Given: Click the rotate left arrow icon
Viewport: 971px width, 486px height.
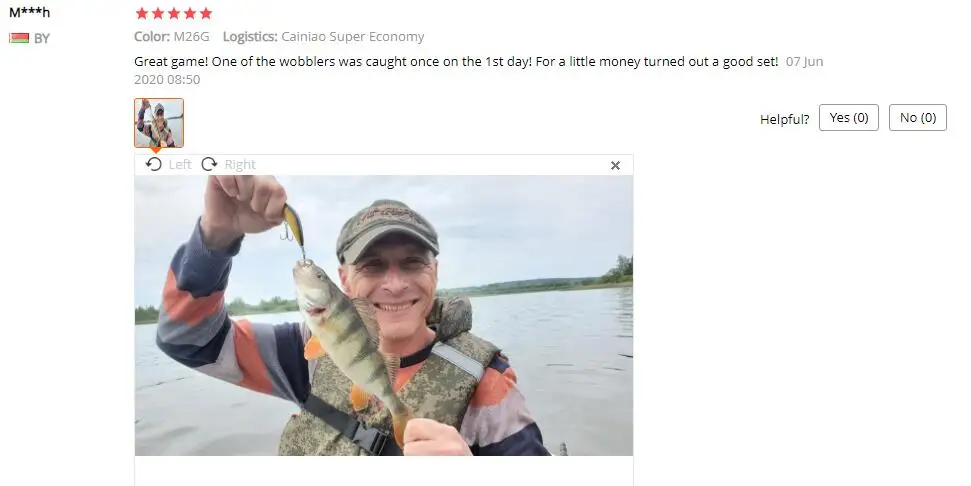Looking at the screenshot, I should (x=154, y=164).
